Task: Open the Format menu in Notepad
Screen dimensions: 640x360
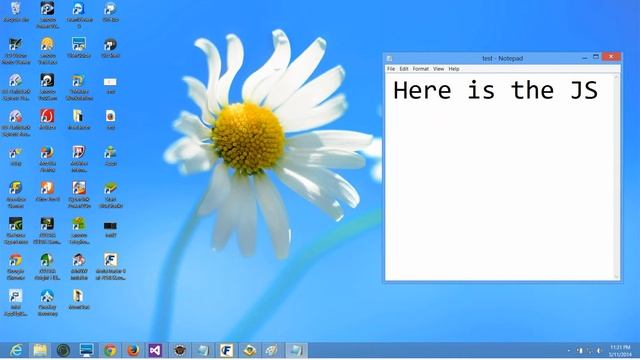Action: pyautogui.click(x=420, y=69)
